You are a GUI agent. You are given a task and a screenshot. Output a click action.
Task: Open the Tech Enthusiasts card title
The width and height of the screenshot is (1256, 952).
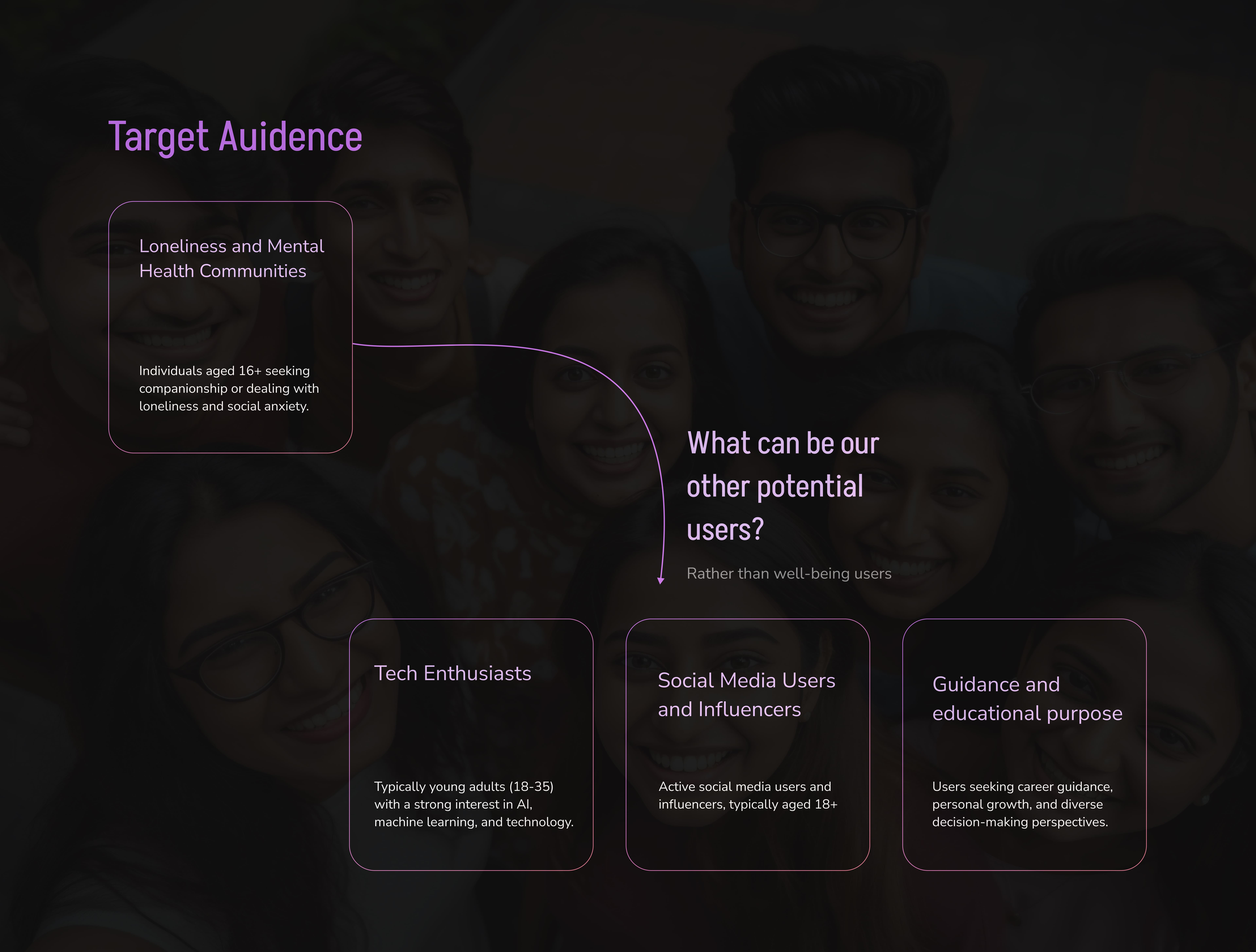pyautogui.click(x=453, y=673)
